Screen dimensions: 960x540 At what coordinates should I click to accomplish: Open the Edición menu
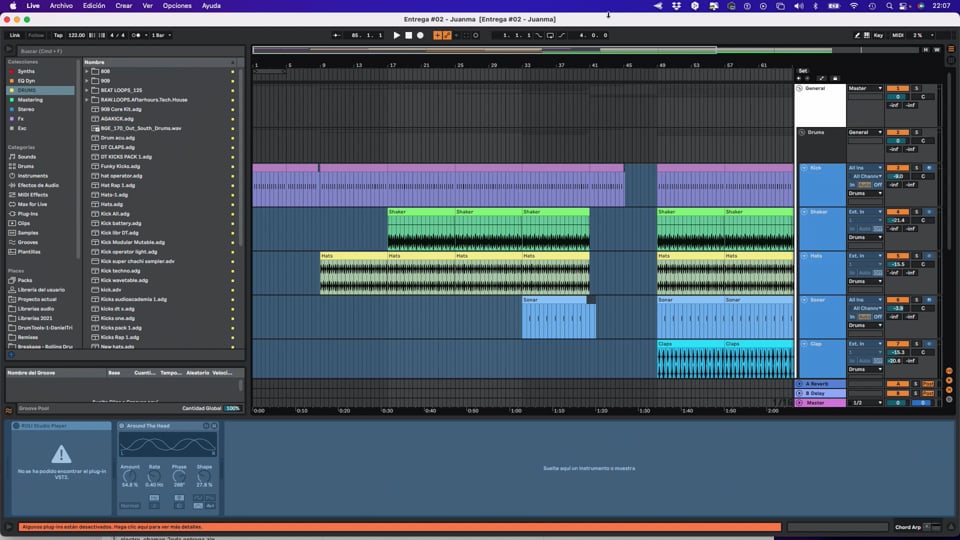94,6
